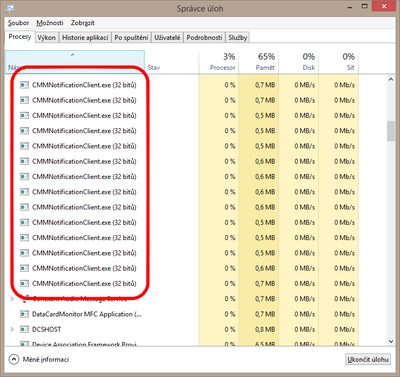Viewport: 400px width, 377px height.
Task: Switch to the Výkon tab
Action: coord(47,38)
